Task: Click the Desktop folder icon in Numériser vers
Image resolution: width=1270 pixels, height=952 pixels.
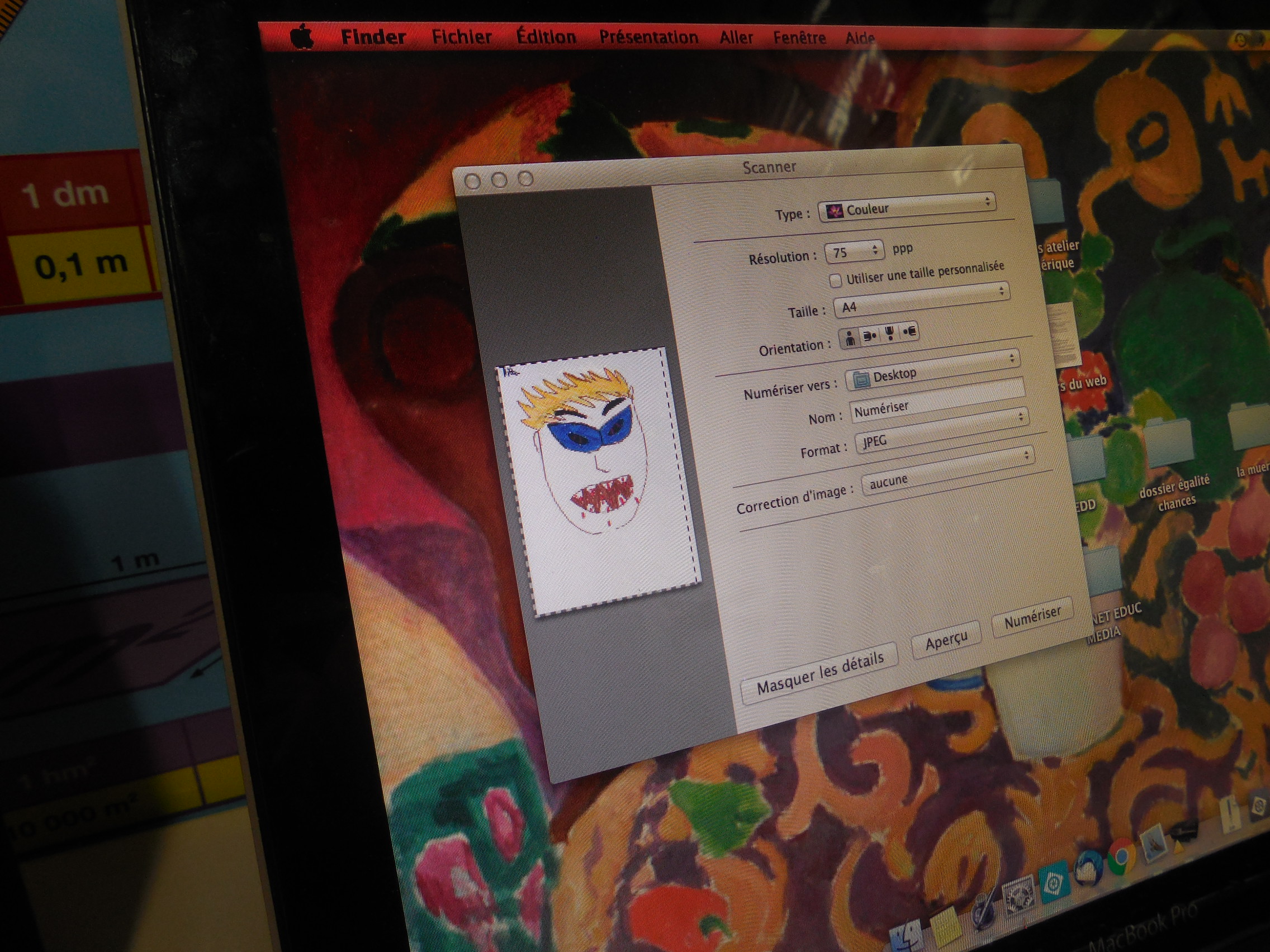Action: tap(861, 380)
